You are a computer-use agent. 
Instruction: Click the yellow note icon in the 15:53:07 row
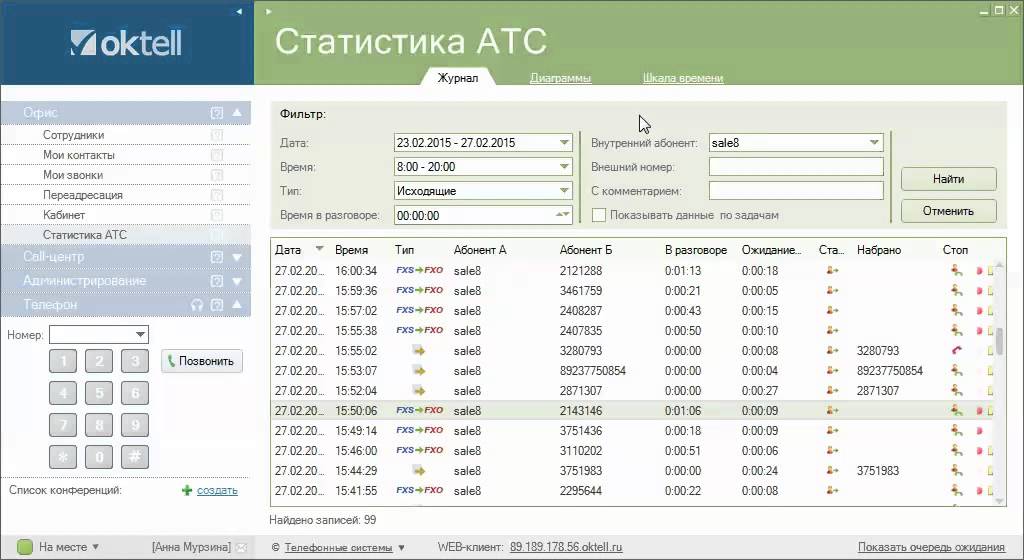click(991, 371)
